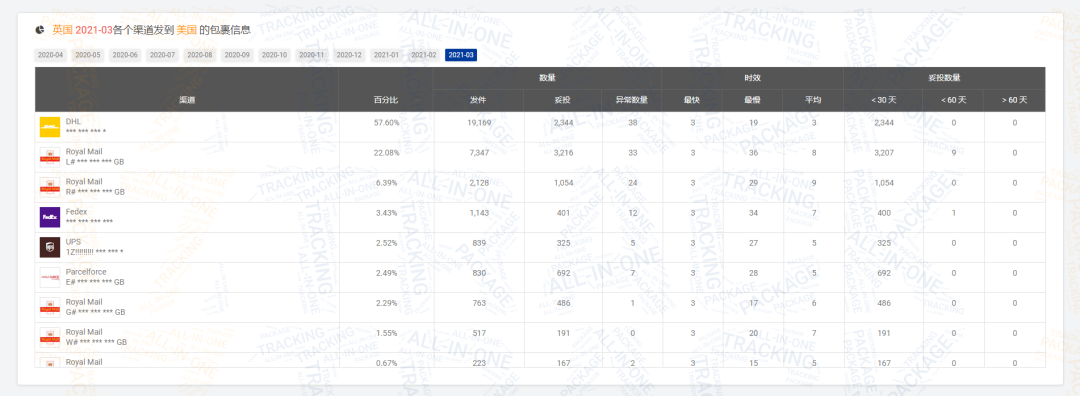Screen dimensions: 1080x396
Task: Click the Royal Mail L# *** GB entry
Action: [x=96, y=157]
